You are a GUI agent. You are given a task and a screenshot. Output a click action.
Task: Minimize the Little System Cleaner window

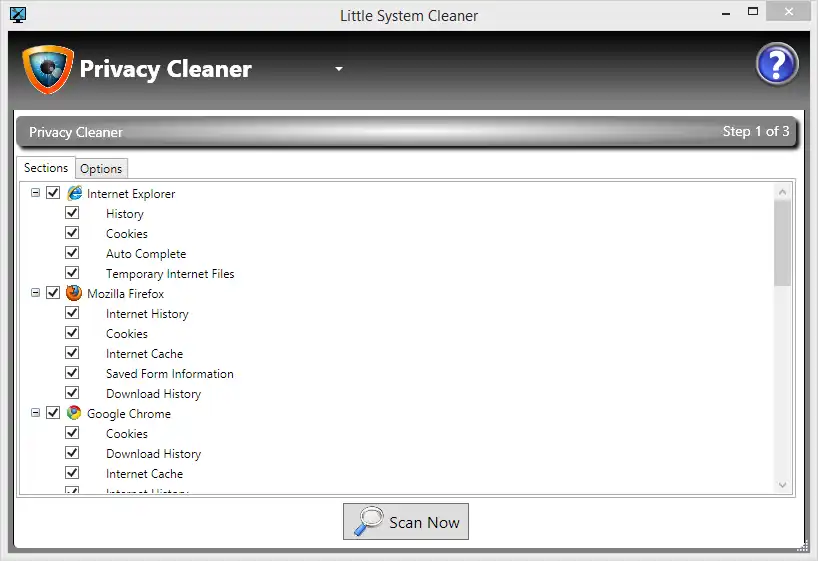pos(726,13)
